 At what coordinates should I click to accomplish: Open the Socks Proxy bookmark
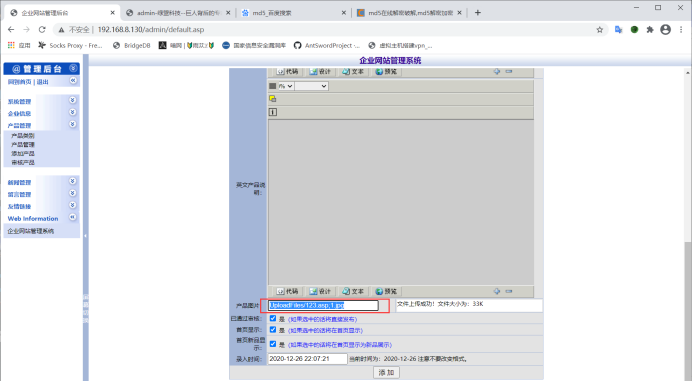pyautogui.click(x=70, y=45)
